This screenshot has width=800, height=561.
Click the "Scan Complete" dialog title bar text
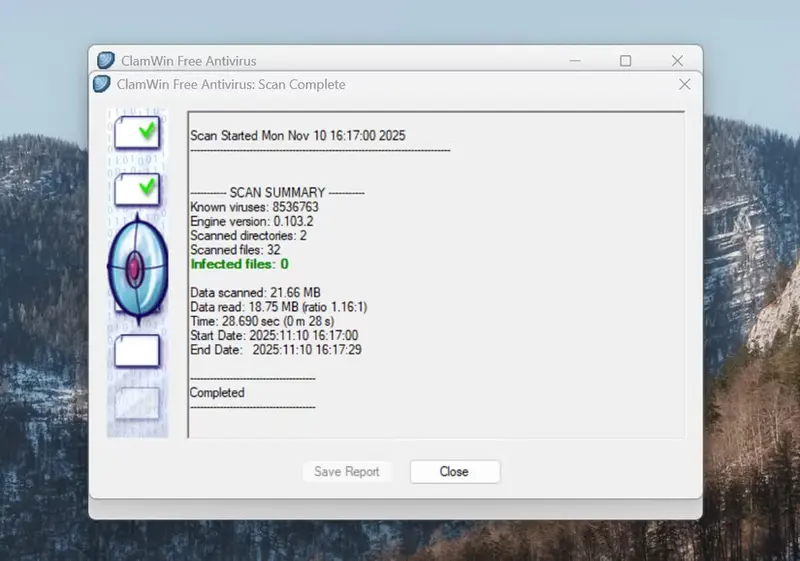[x=232, y=84]
